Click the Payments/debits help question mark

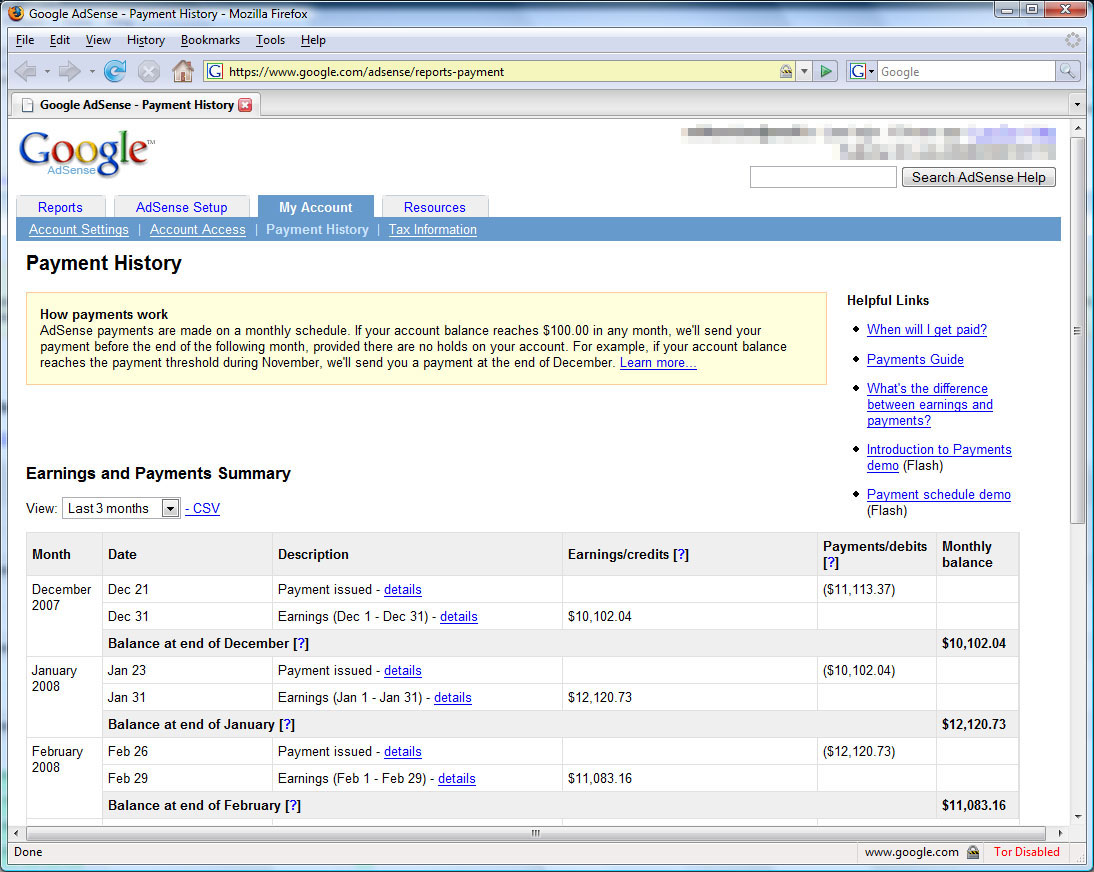point(830,563)
